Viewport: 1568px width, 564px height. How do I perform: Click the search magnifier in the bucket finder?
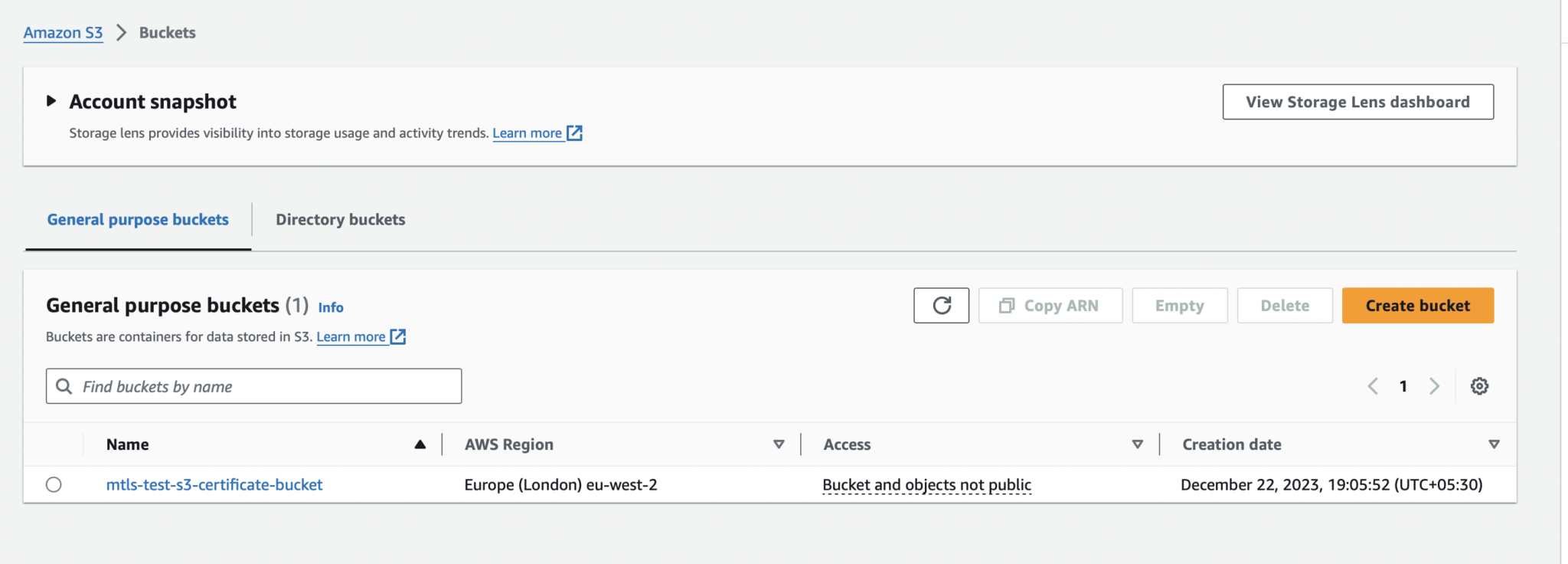pyautogui.click(x=64, y=386)
